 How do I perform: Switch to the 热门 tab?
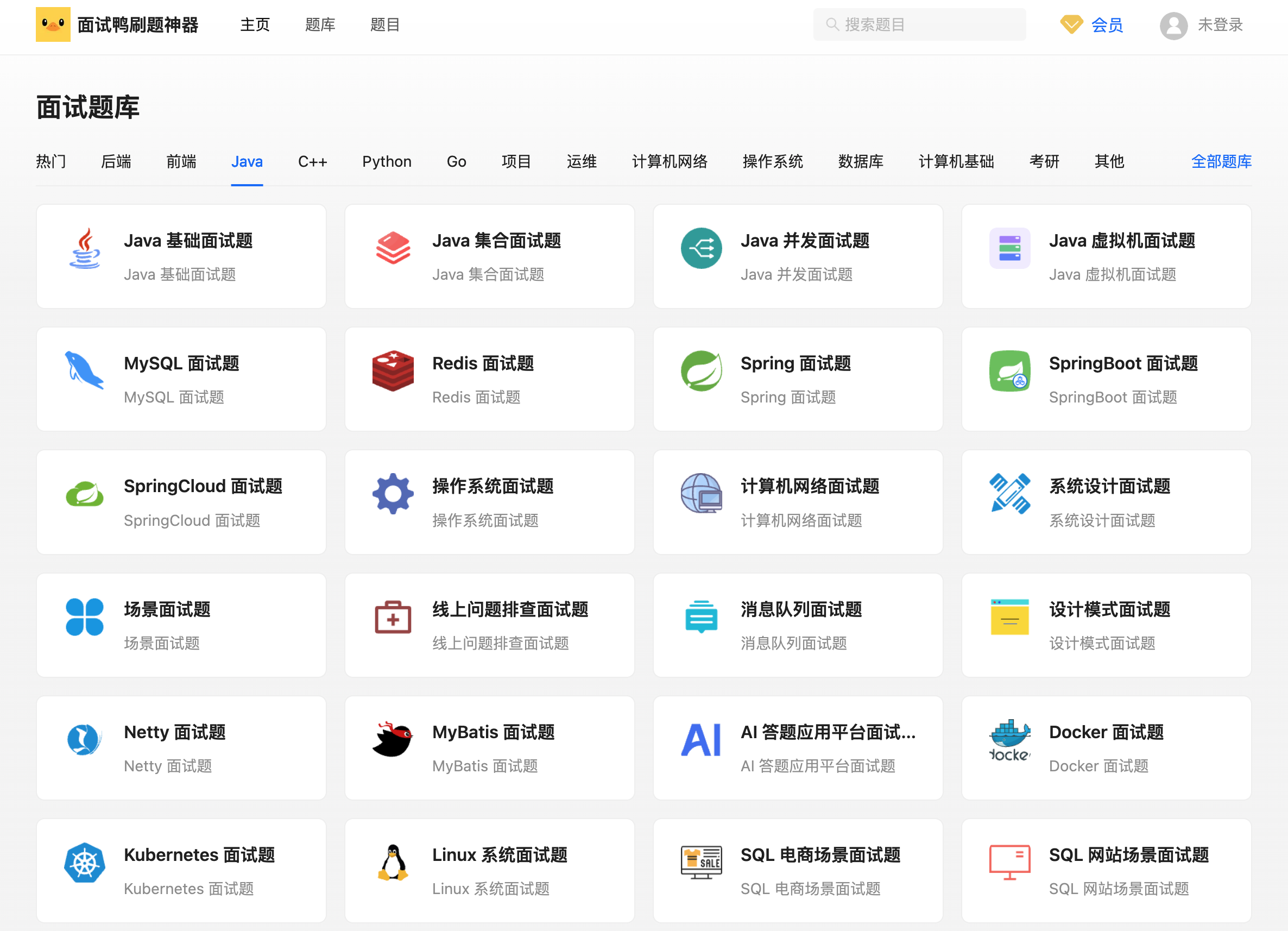51,161
